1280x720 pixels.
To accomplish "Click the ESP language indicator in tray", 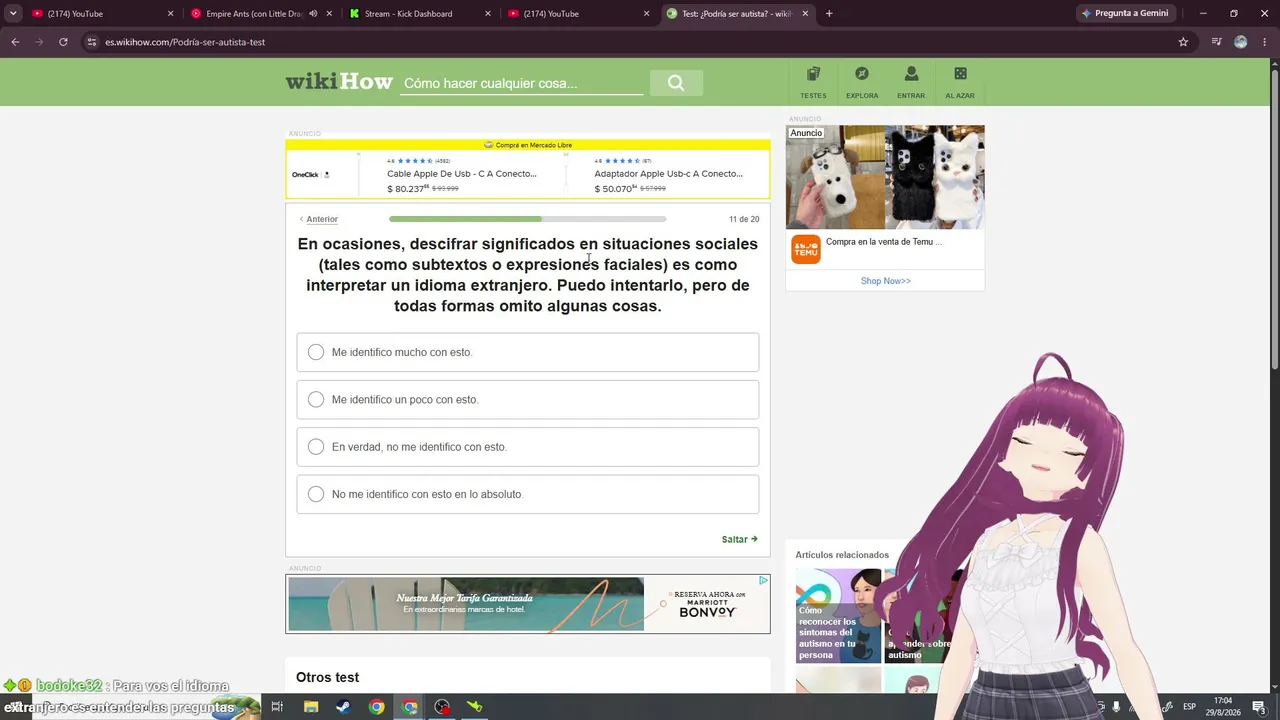I will click(1189, 707).
